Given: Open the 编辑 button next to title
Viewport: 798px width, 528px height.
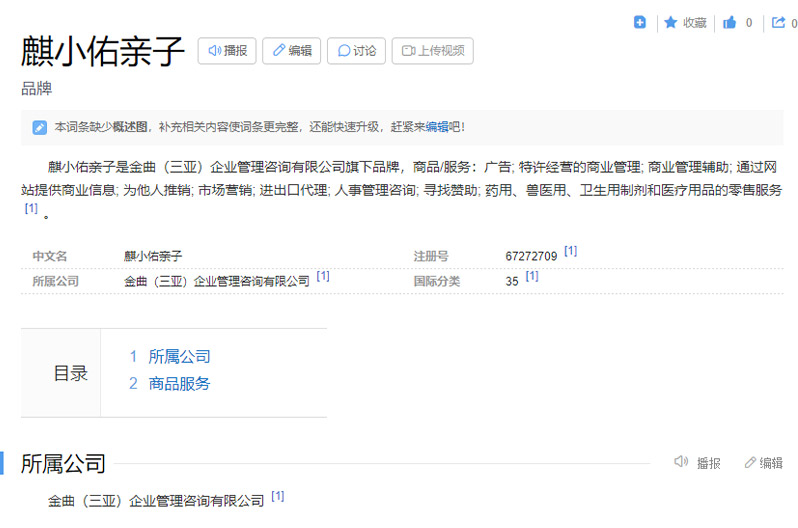Looking at the screenshot, I should tap(292, 51).
